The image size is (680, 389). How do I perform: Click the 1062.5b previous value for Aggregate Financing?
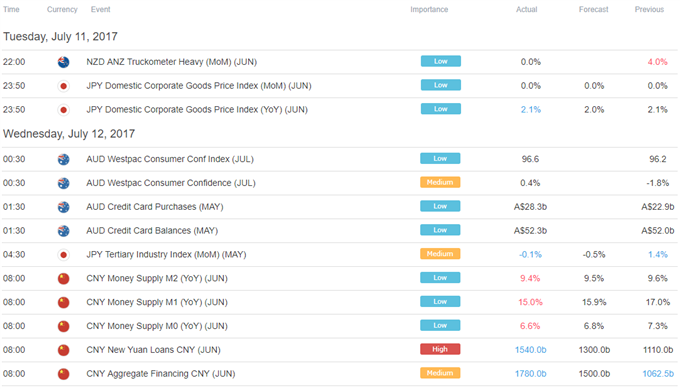[658, 374]
